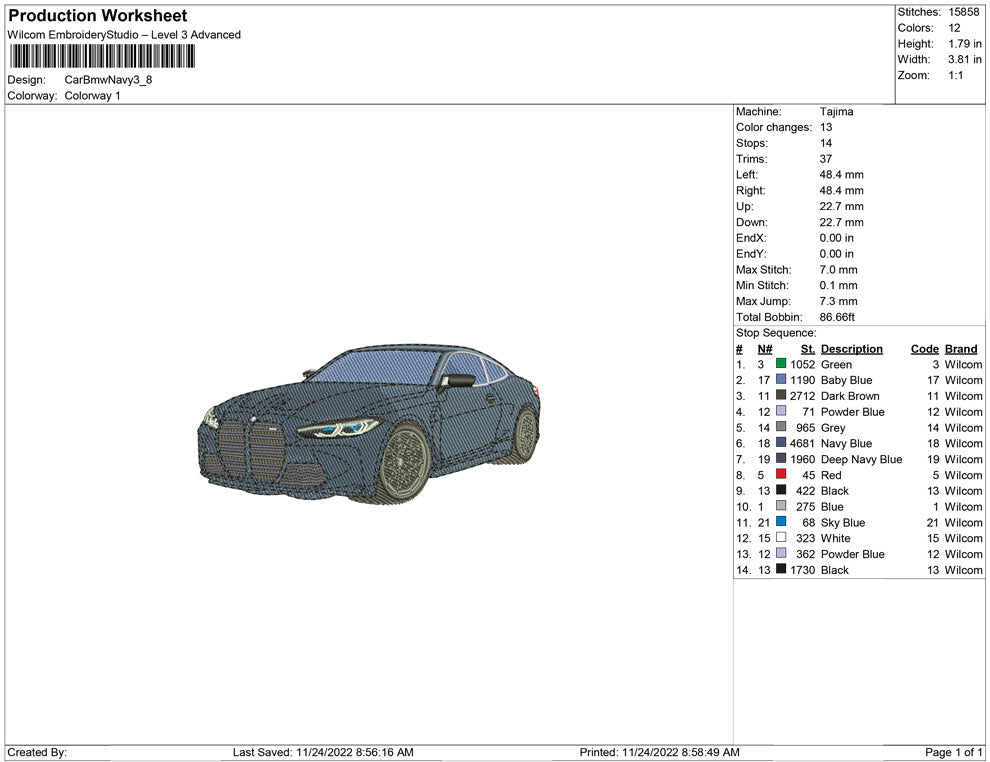990x762 pixels.
Task: Click the Description column header
Action: pos(851,349)
